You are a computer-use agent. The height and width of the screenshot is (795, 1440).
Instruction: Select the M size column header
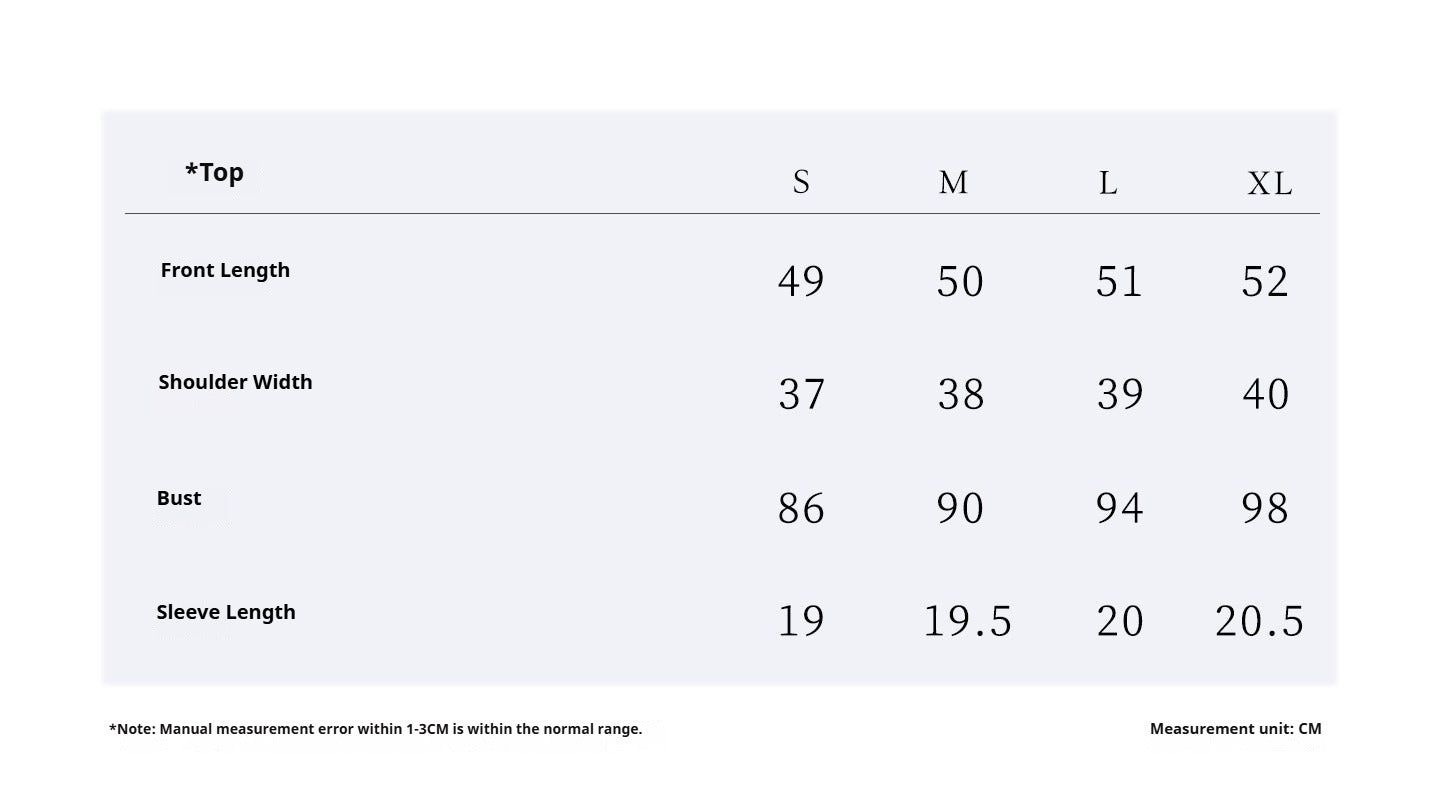tap(953, 182)
